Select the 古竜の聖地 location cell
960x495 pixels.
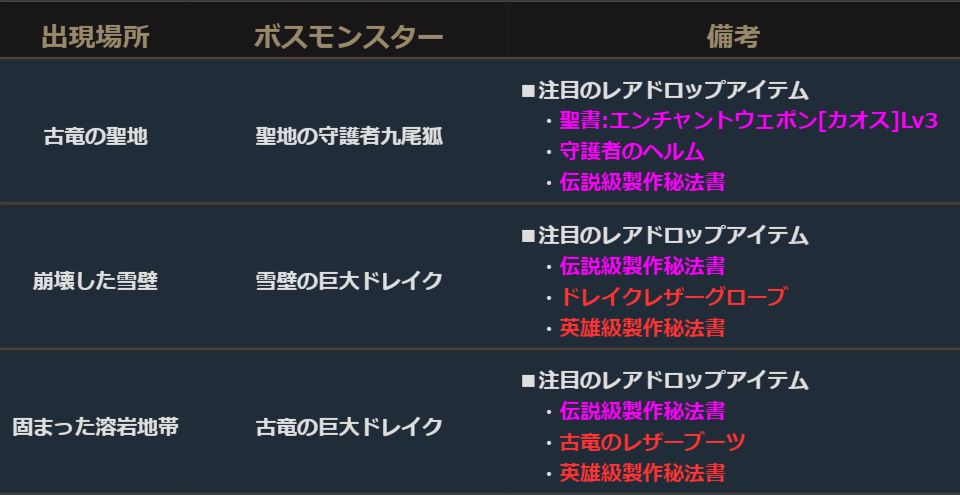click(95, 137)
